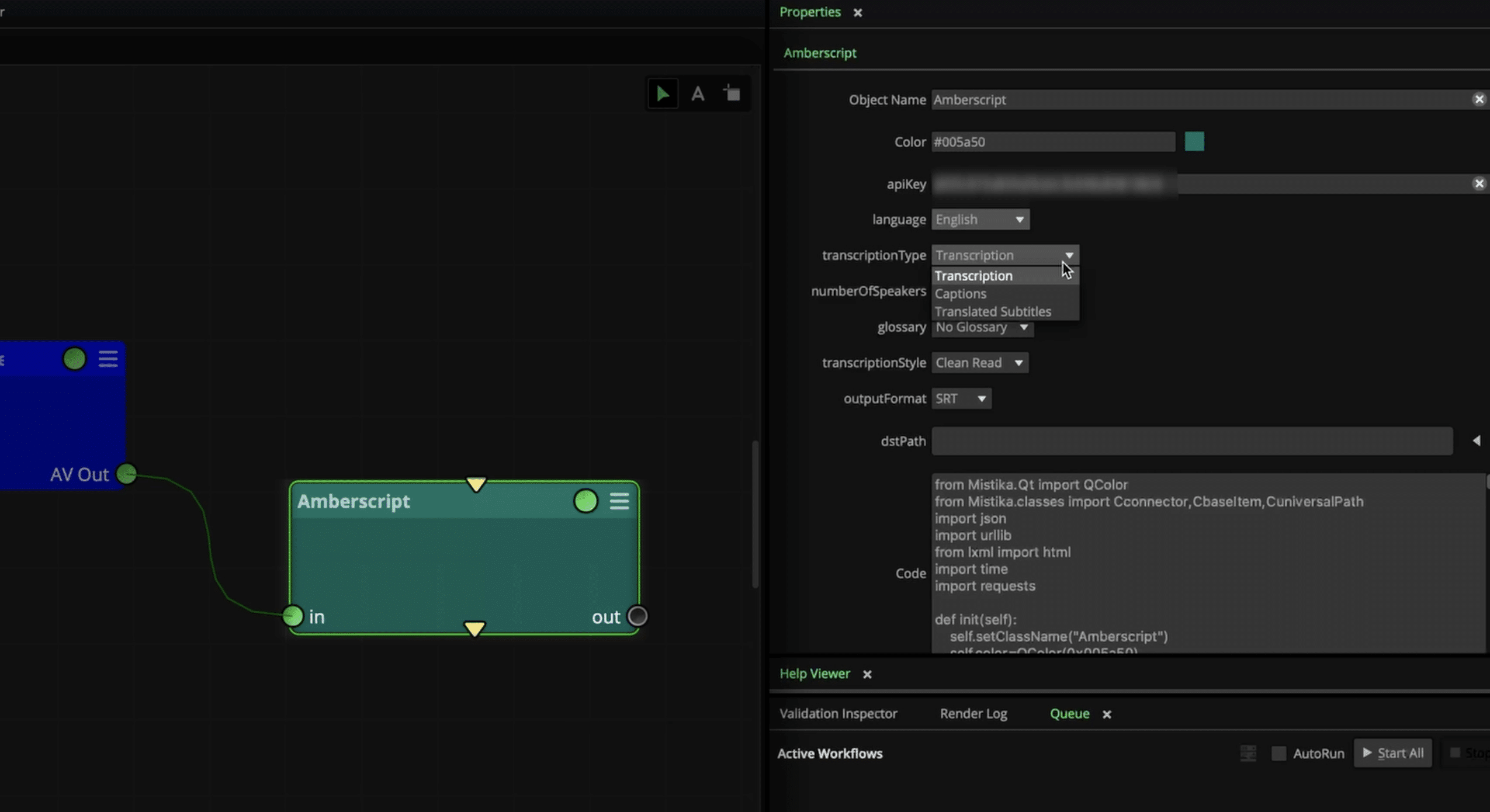The width and height of the screenshot is (1490, 812).
Task: Click the Amberscript node title
Action: 354,501
